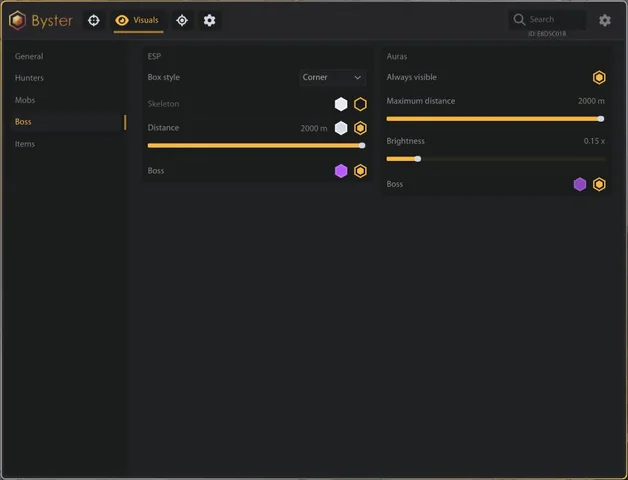Focus the Search input field
The height and width of the screenshot is (480, 628).
click(547, 20)
